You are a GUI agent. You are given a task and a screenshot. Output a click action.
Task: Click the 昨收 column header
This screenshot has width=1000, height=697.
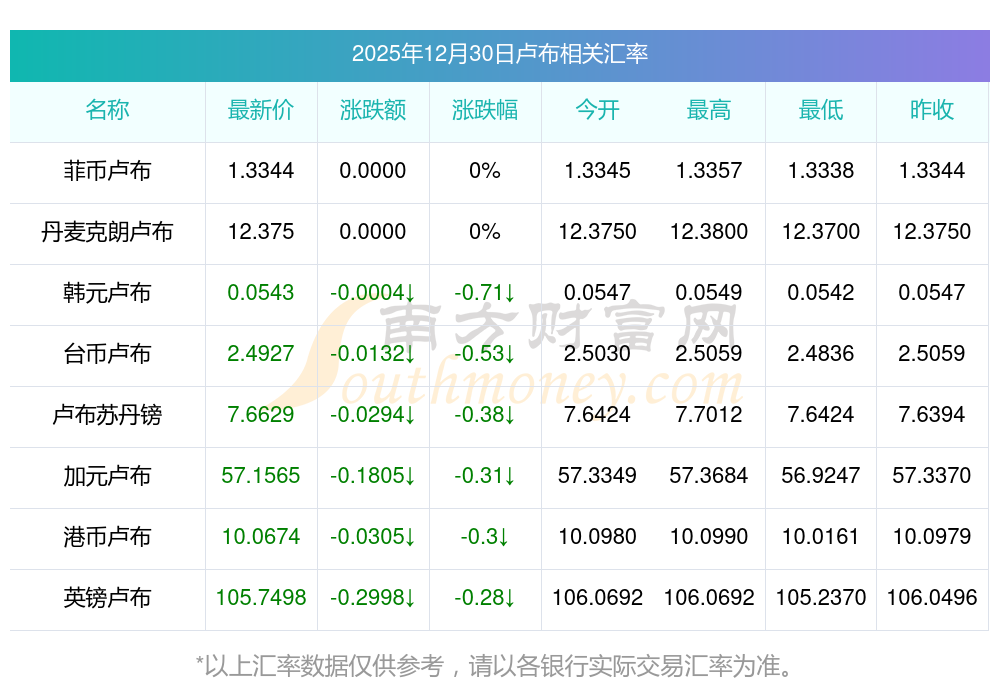(932, 110)
